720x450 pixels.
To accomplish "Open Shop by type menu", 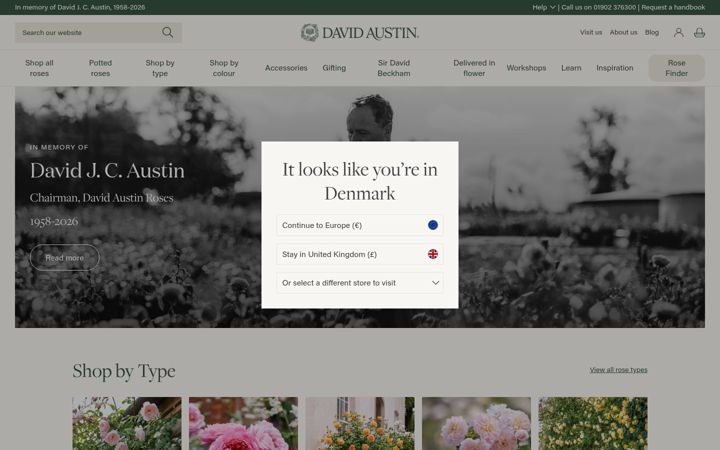I will [x=160, y=68].
